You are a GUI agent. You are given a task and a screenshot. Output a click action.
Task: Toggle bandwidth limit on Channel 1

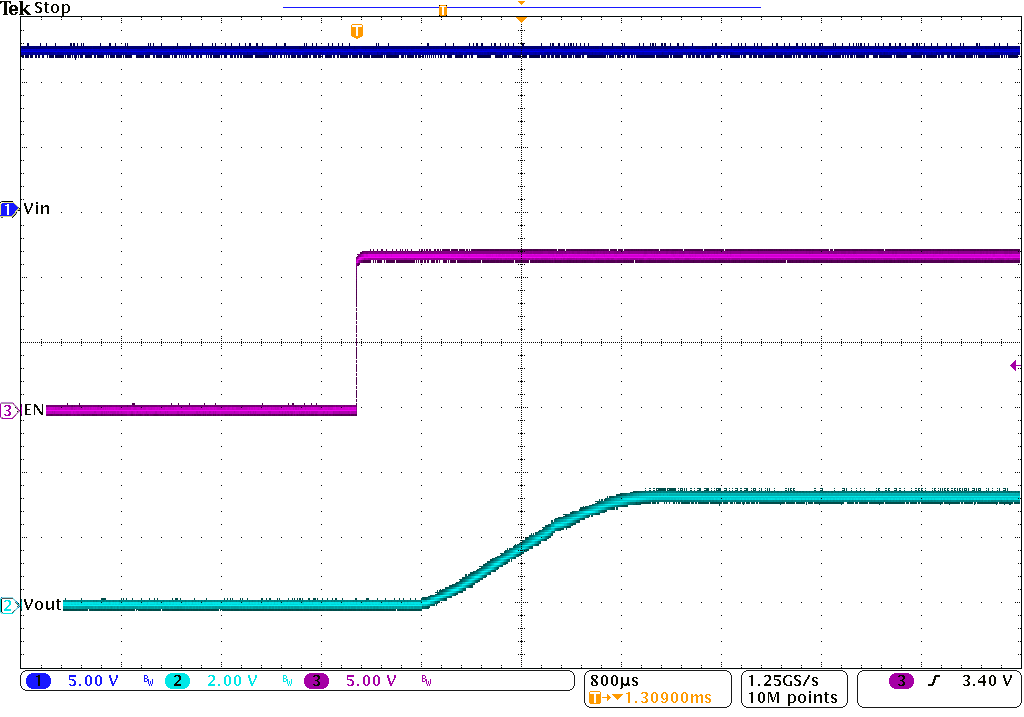(148, 681)
